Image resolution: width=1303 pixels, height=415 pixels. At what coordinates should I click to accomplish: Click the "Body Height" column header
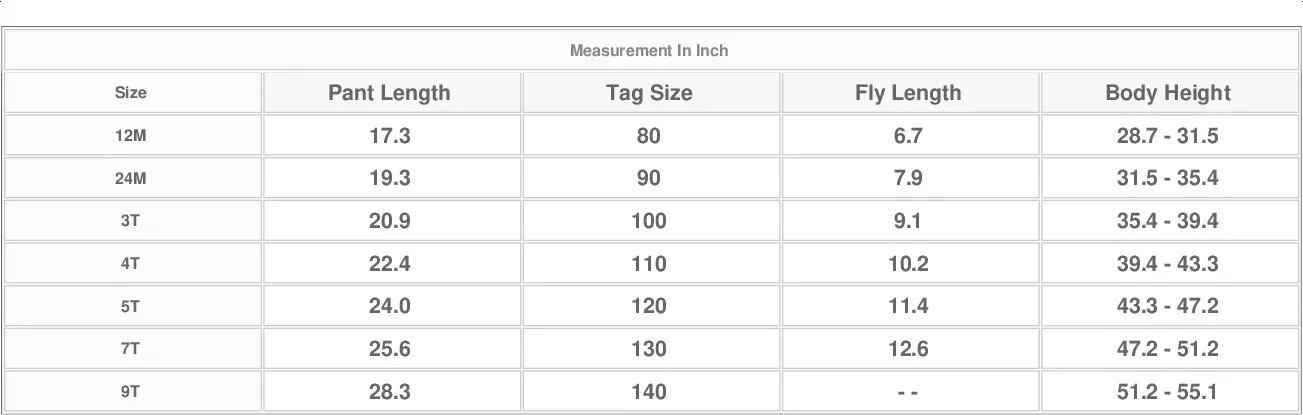coord(1167,93)
